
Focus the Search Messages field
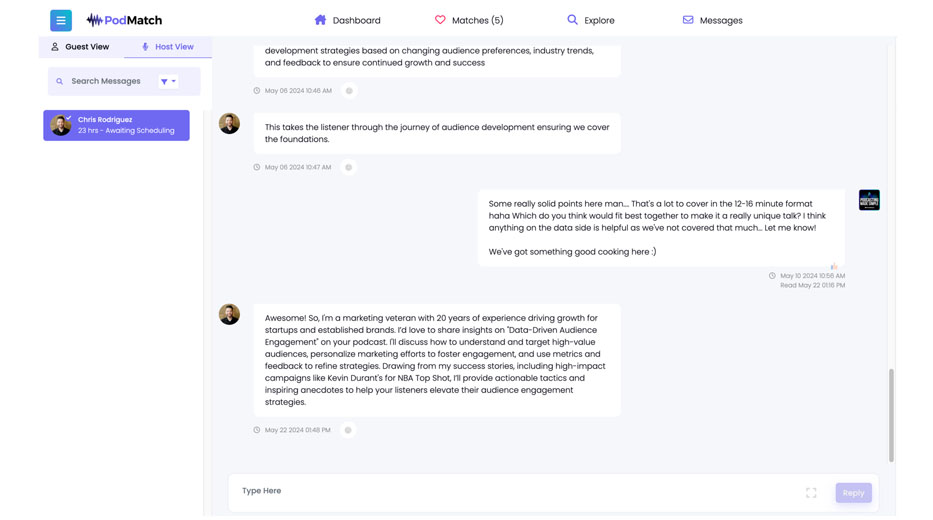click(106, 81)
